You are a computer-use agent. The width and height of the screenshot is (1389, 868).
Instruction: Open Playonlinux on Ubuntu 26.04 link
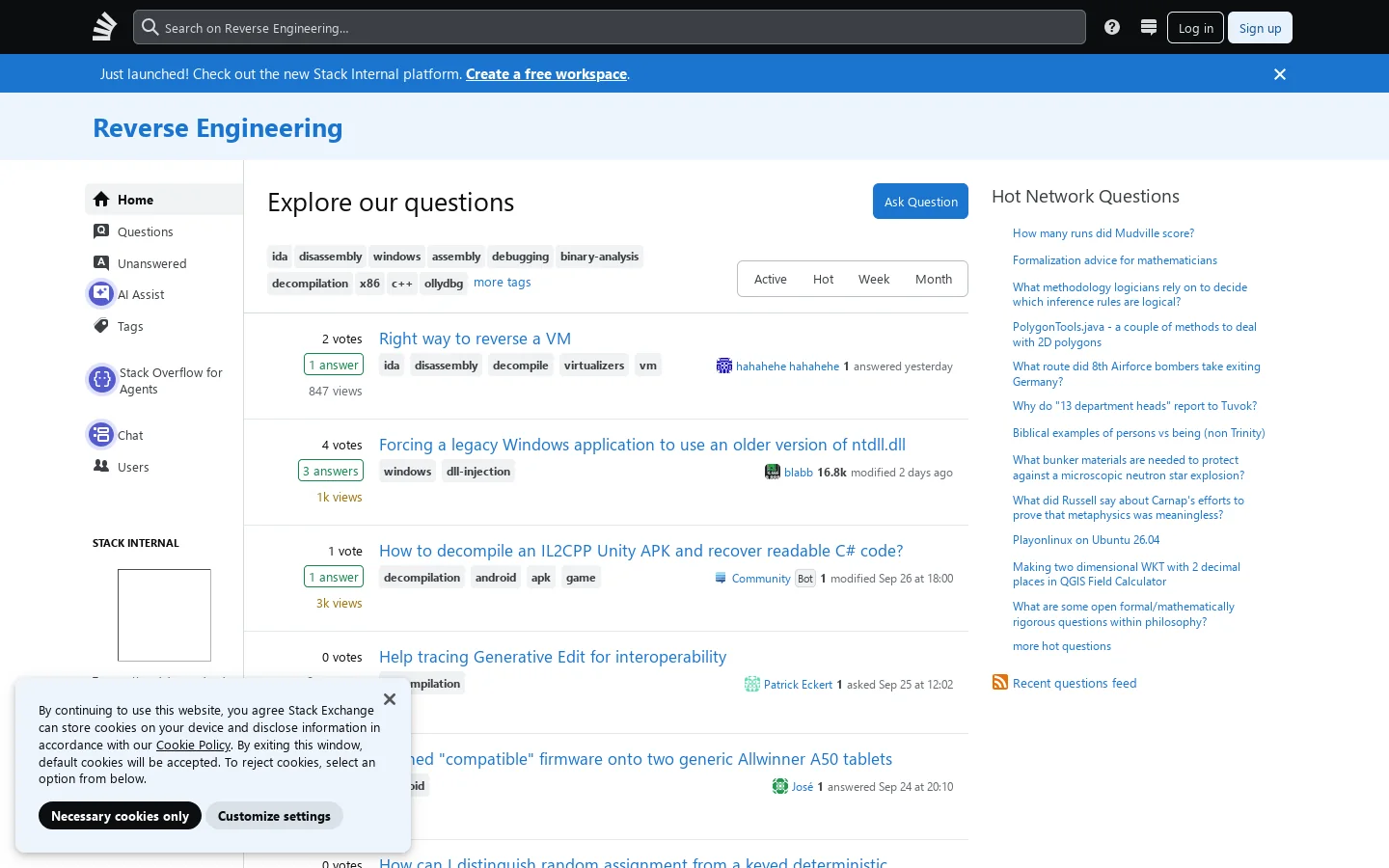coord(1086,540)
